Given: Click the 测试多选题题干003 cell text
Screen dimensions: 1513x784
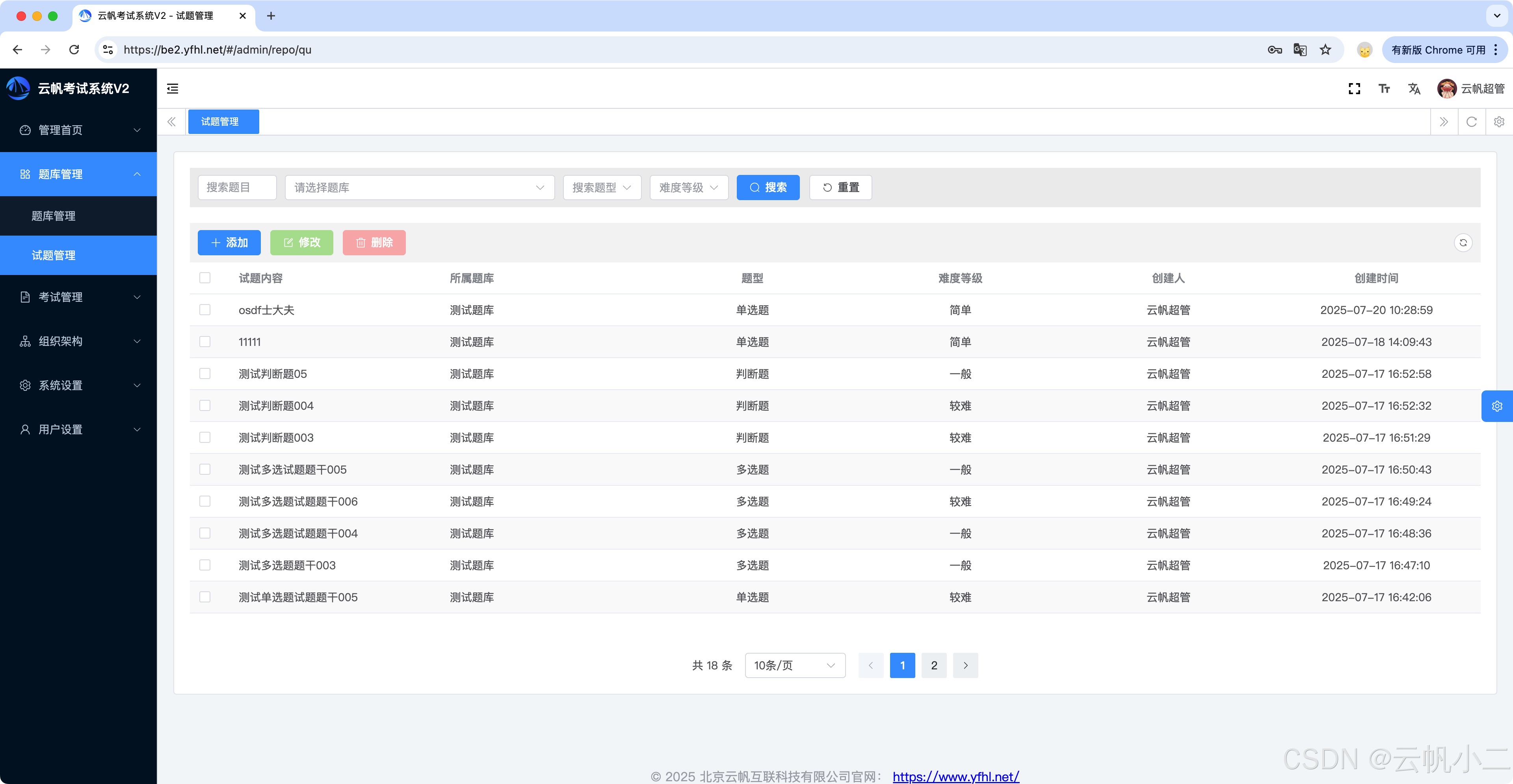Looking at the screenshot, I should (286, 565).
